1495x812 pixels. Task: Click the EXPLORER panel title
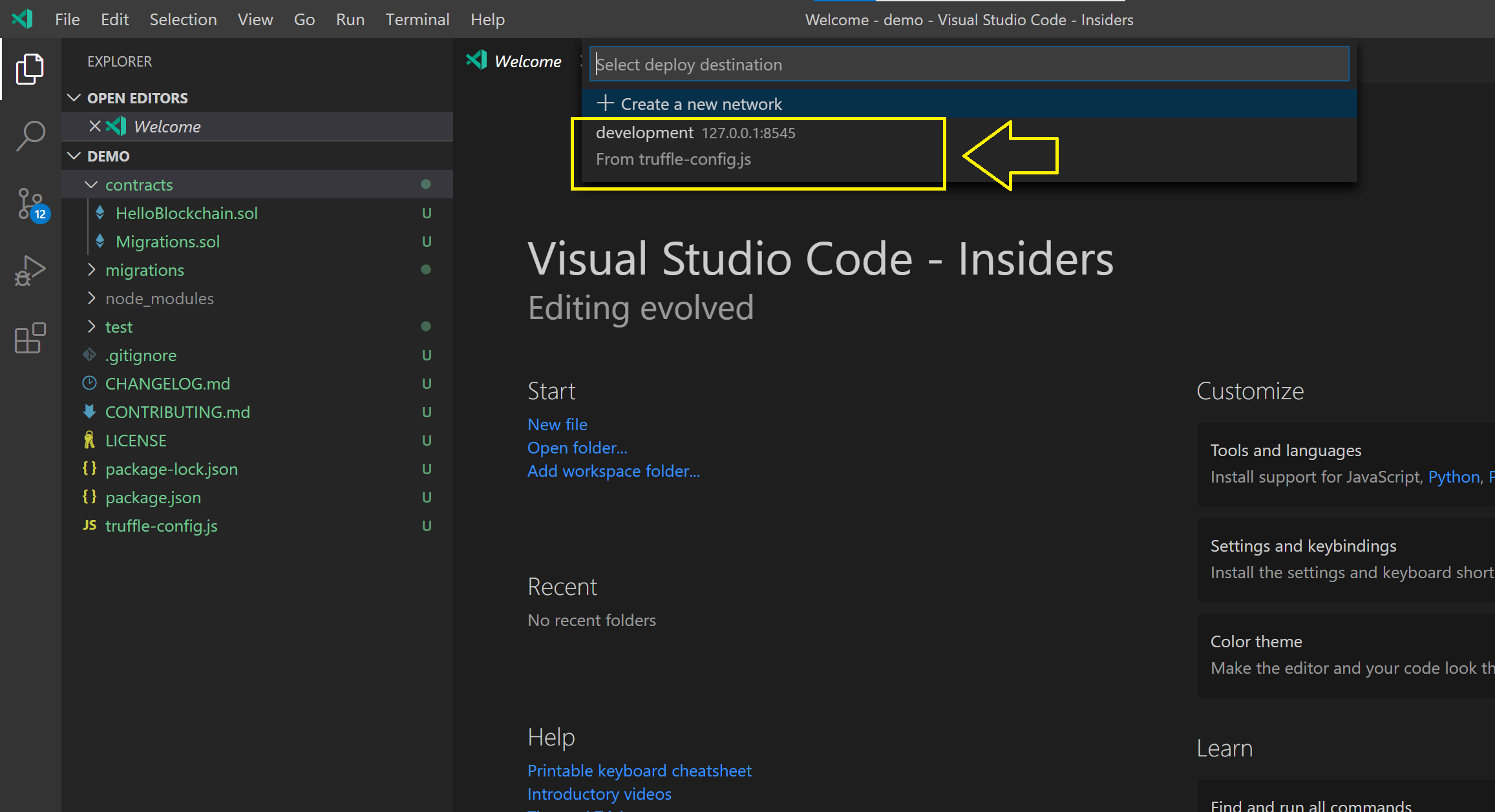coord(120,61)
